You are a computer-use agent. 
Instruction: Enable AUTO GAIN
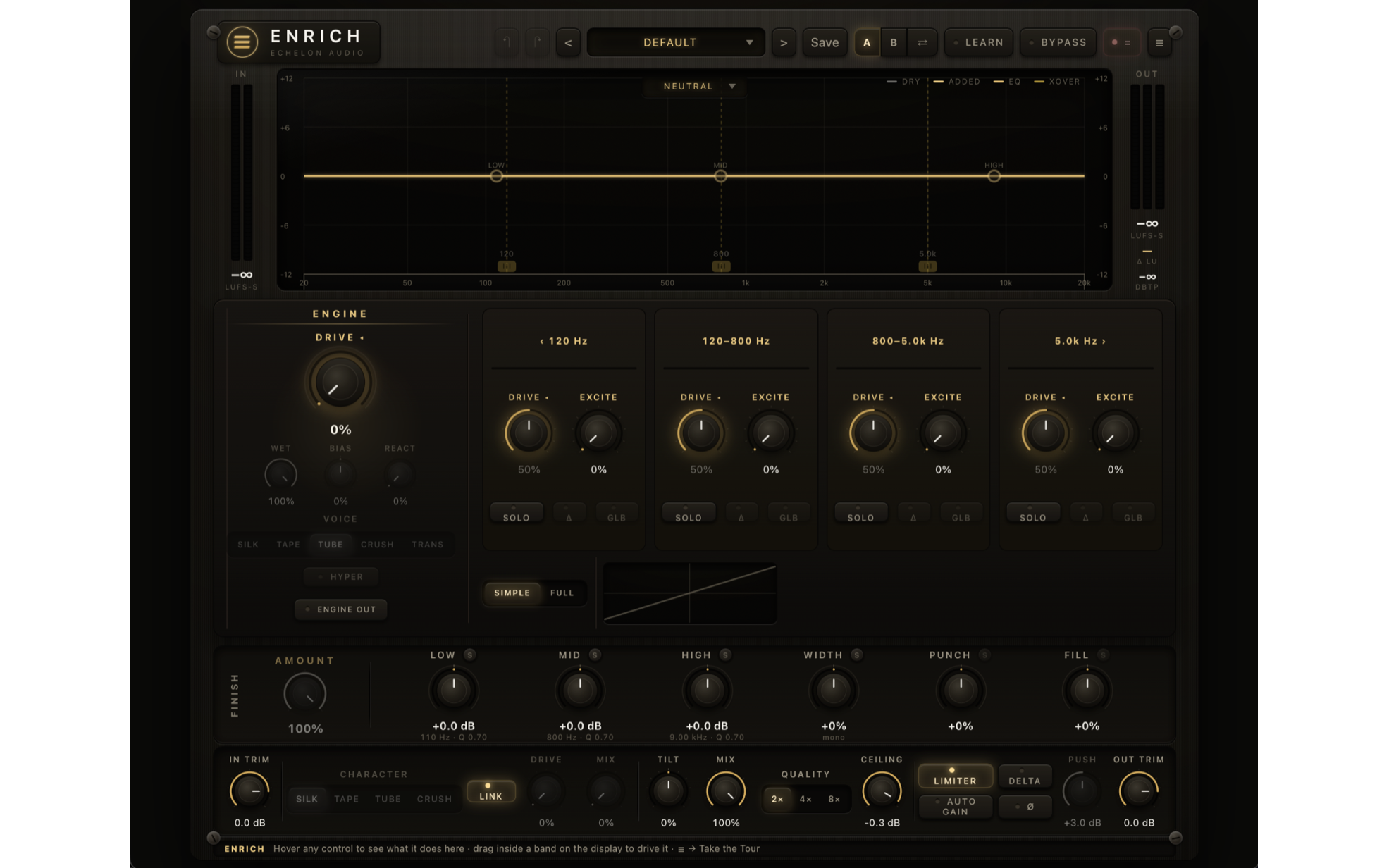(955, 807)
